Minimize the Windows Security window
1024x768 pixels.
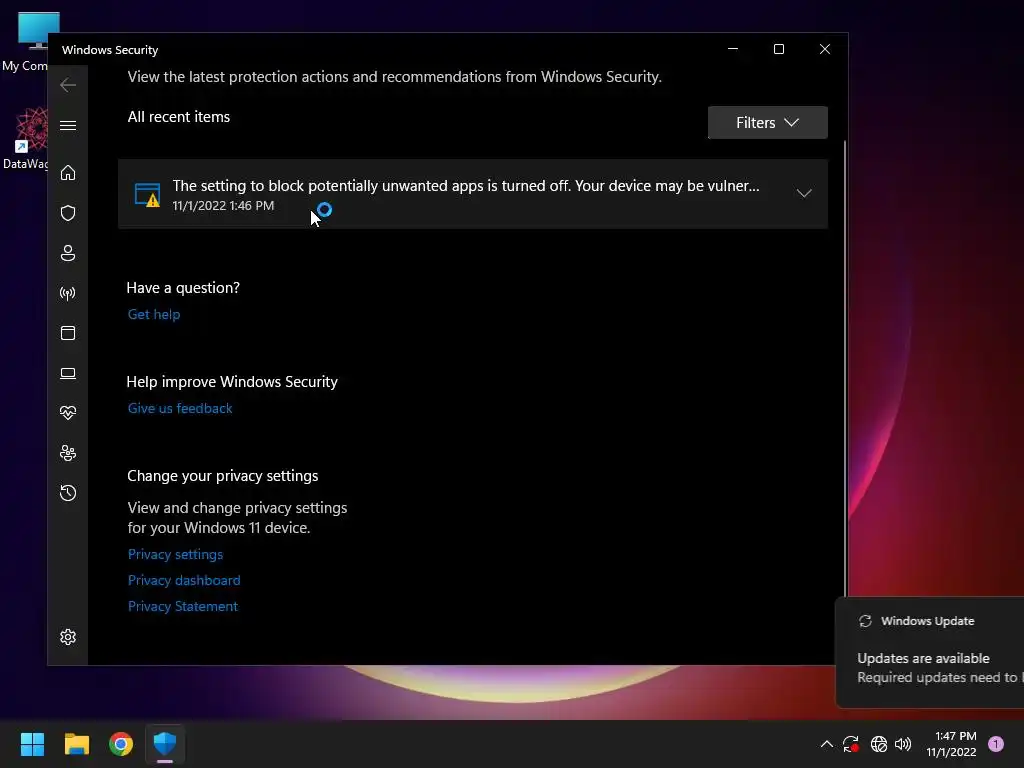point(733,49)
